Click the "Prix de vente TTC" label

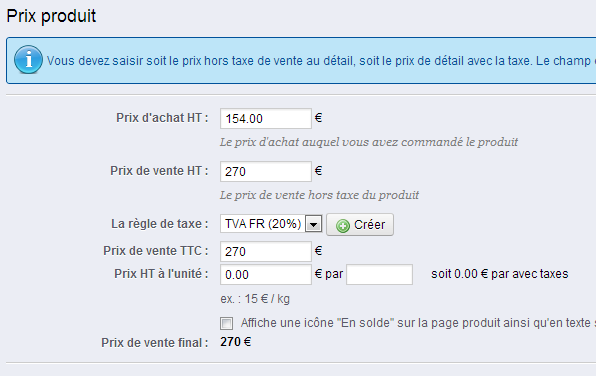155,251
